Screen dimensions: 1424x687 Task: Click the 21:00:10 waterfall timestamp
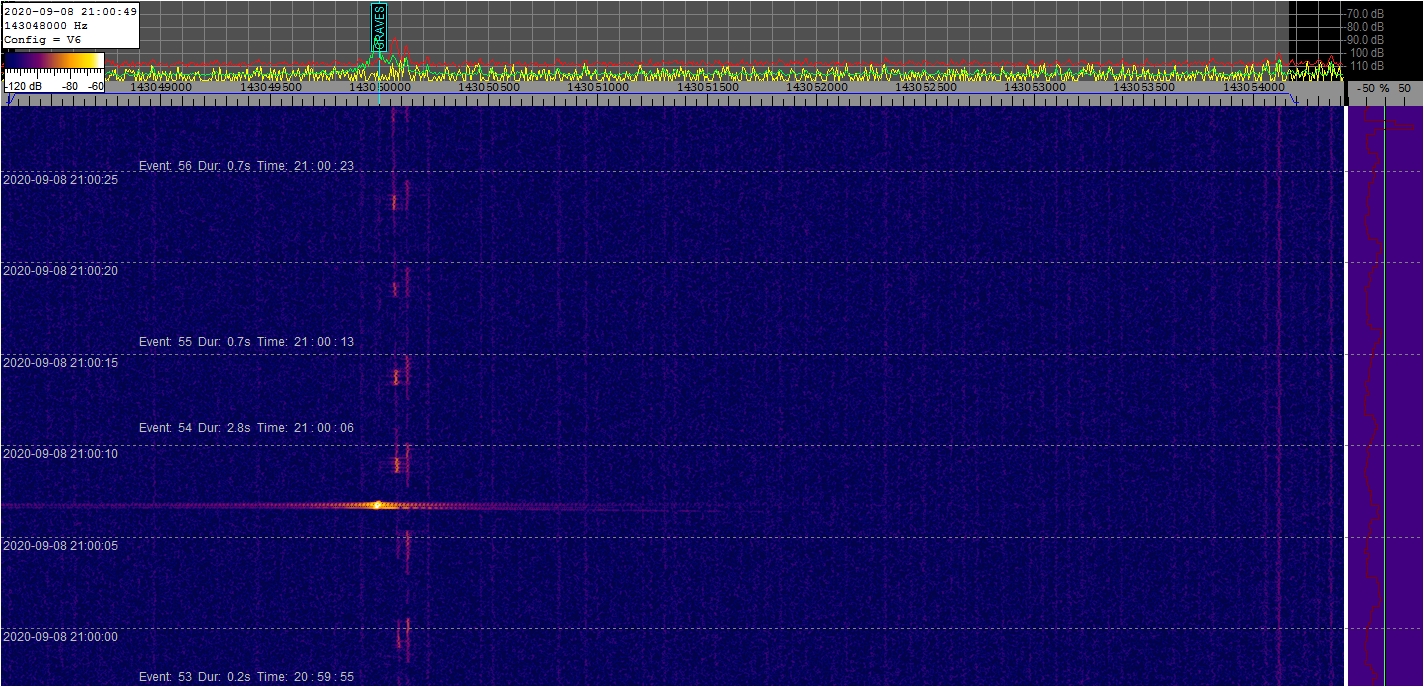tap(61, 453)
